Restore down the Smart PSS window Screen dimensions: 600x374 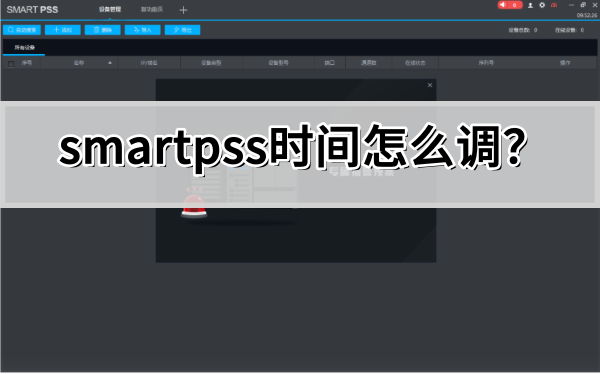(x=583, y=5)
